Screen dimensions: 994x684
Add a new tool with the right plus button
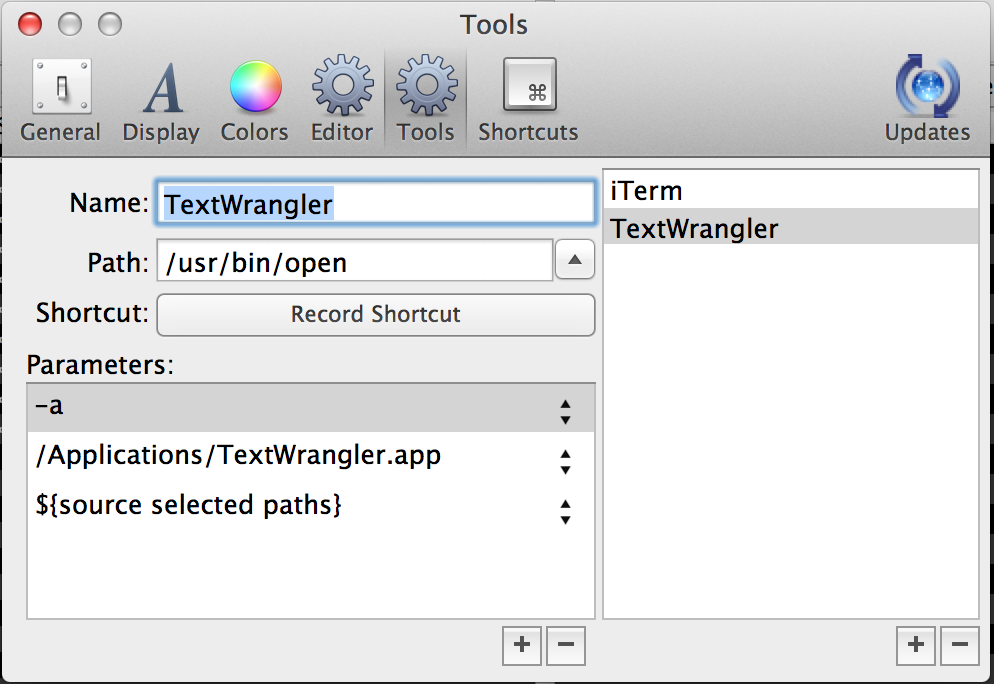915,646
